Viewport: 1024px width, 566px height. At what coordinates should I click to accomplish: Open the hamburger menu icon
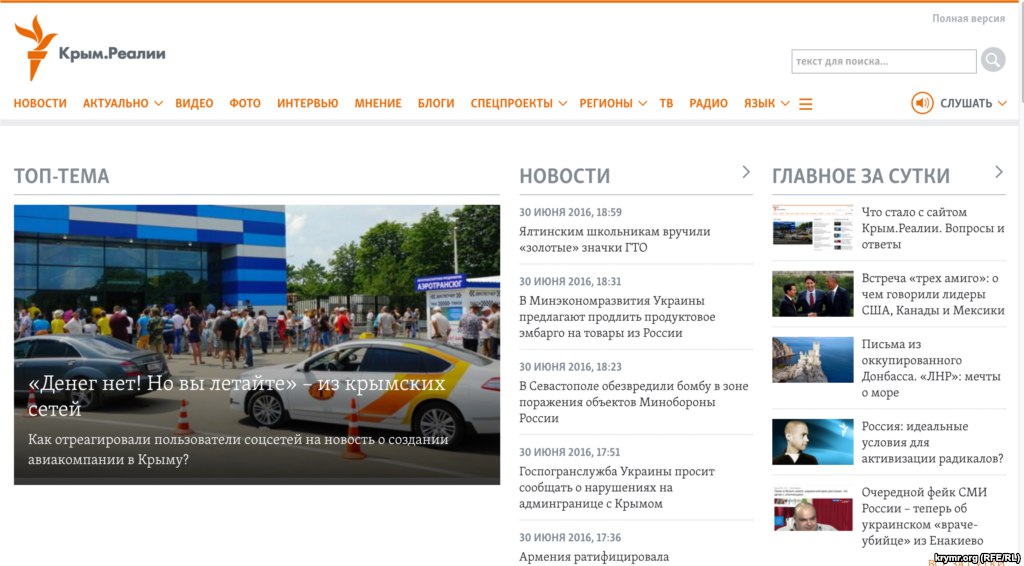pyautogui.click(x=806, y=104)
